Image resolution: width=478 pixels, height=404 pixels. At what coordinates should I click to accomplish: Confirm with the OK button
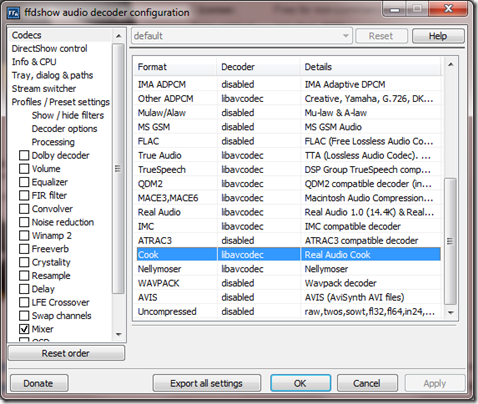[x=300, y=383]
